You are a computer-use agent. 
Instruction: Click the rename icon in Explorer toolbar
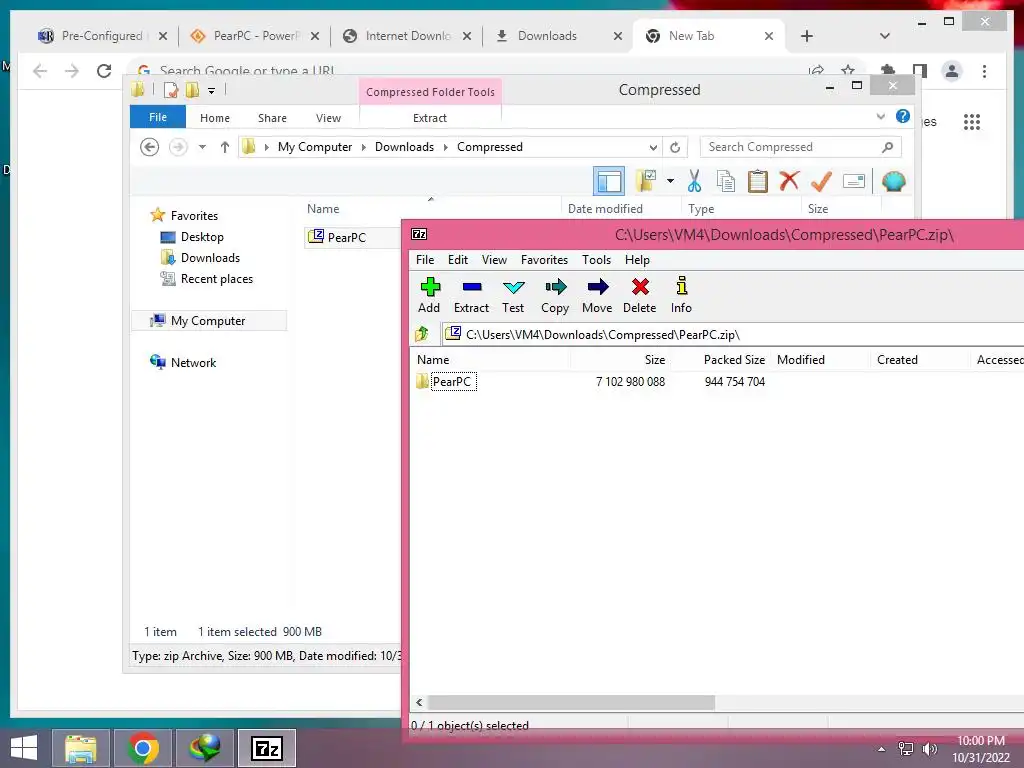click(x=854, y=181)
